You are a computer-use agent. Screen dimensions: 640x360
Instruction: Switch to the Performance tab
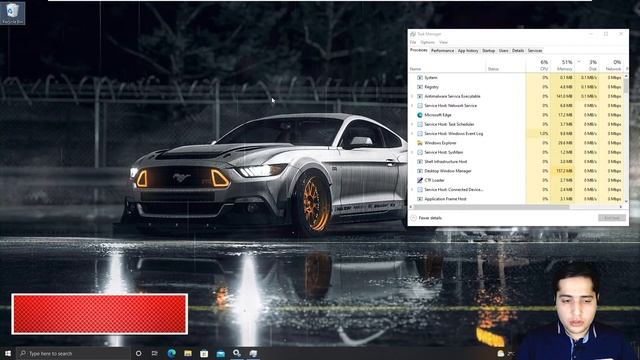(442, 51)
